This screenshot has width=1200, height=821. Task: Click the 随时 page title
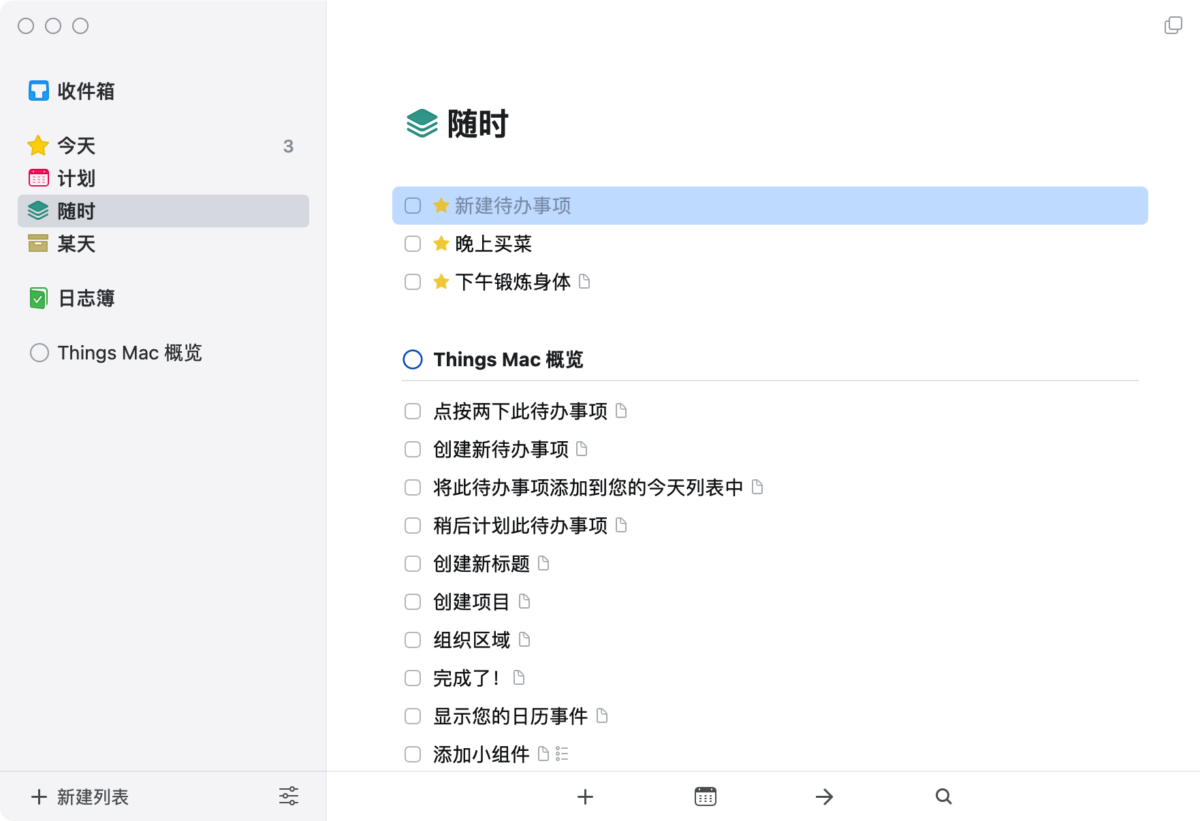478,124
